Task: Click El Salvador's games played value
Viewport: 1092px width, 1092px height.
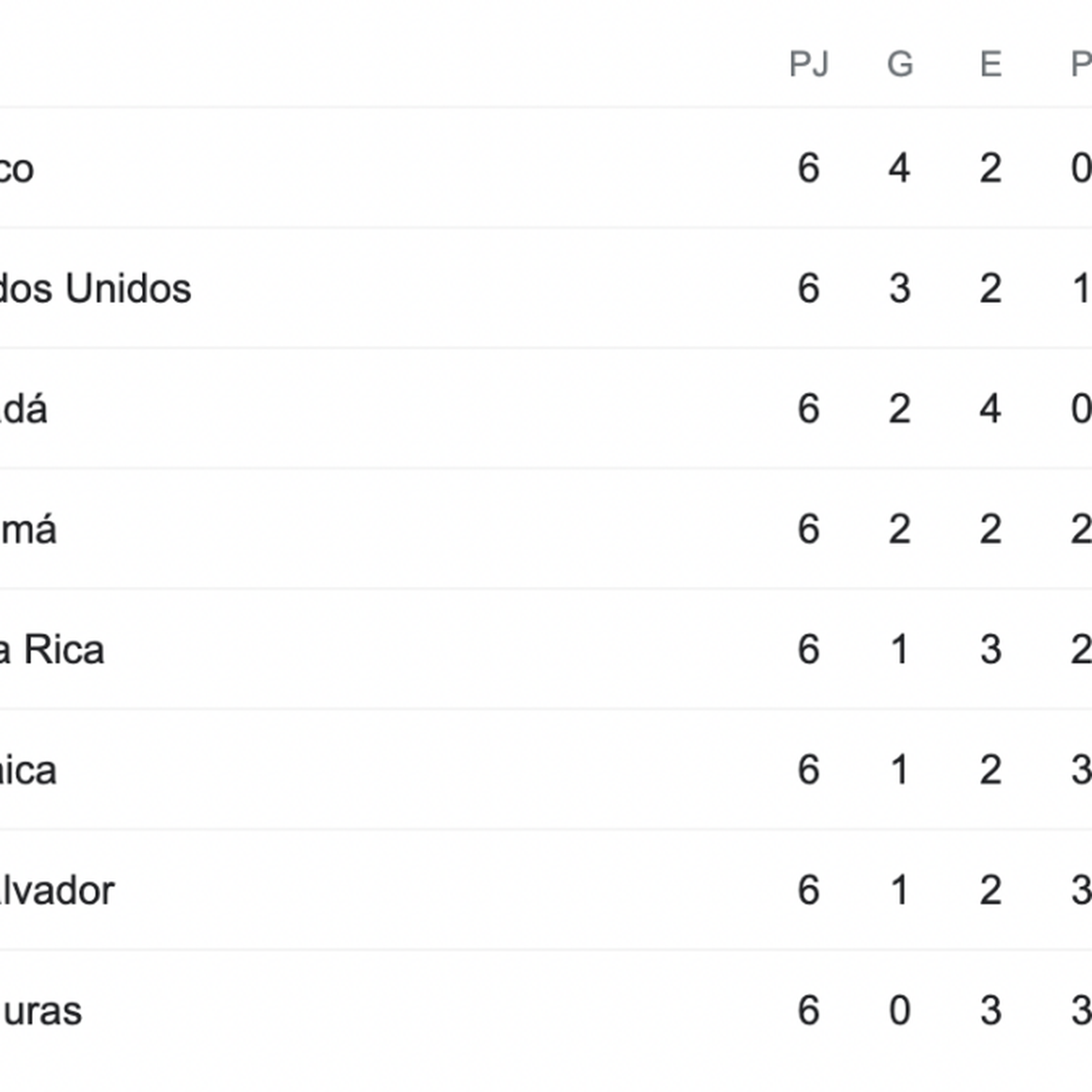Action: pos(808,890)
